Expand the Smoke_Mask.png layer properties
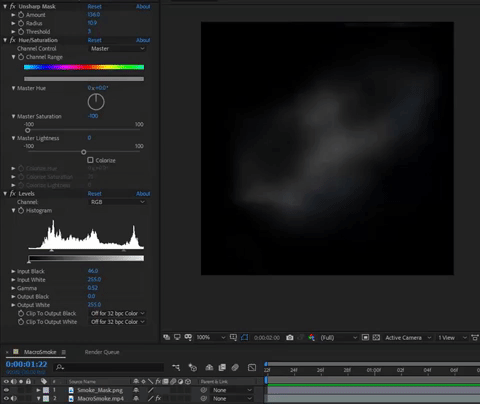 38,390
